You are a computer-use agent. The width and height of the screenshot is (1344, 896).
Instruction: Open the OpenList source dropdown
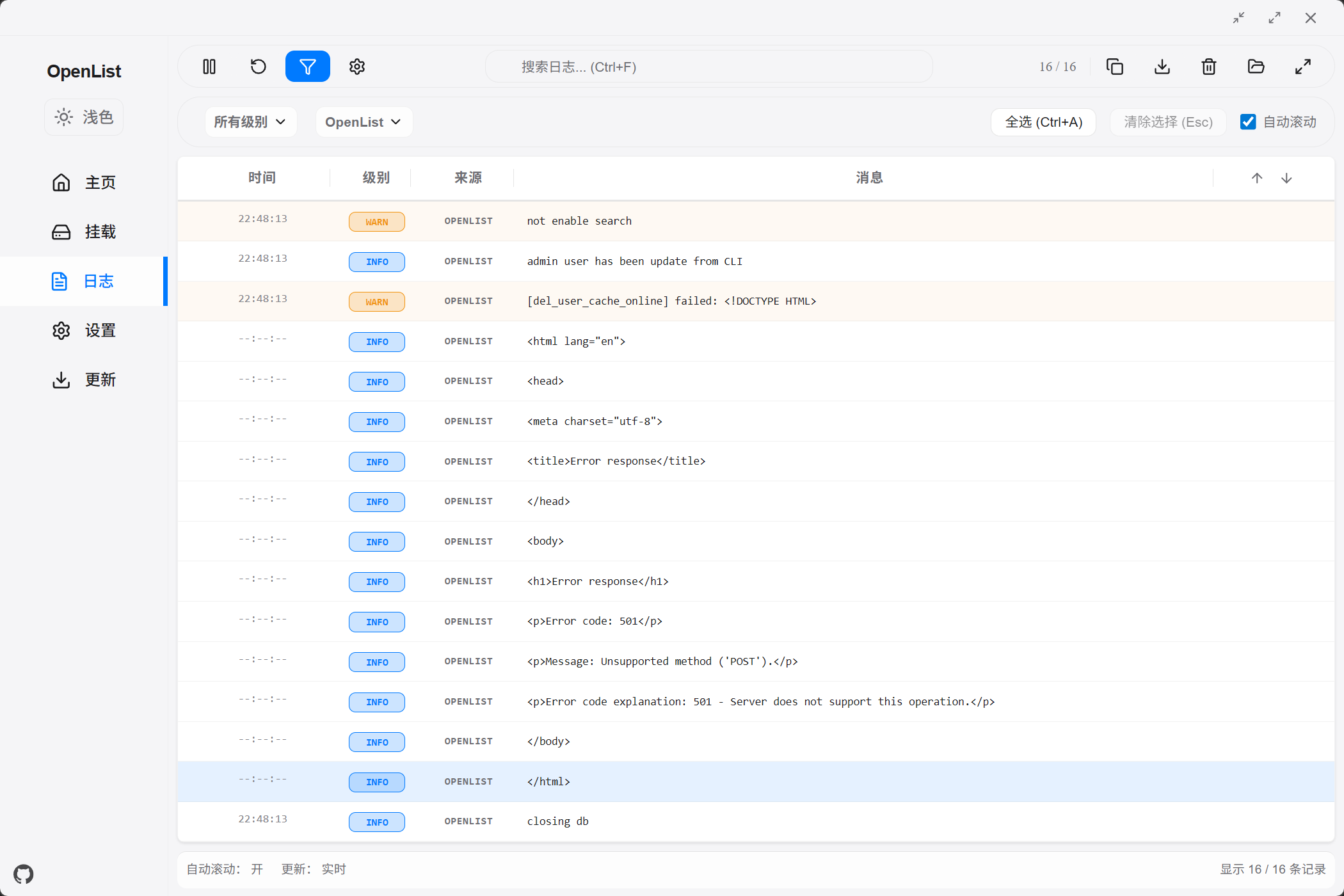click(x=363, y=122)
